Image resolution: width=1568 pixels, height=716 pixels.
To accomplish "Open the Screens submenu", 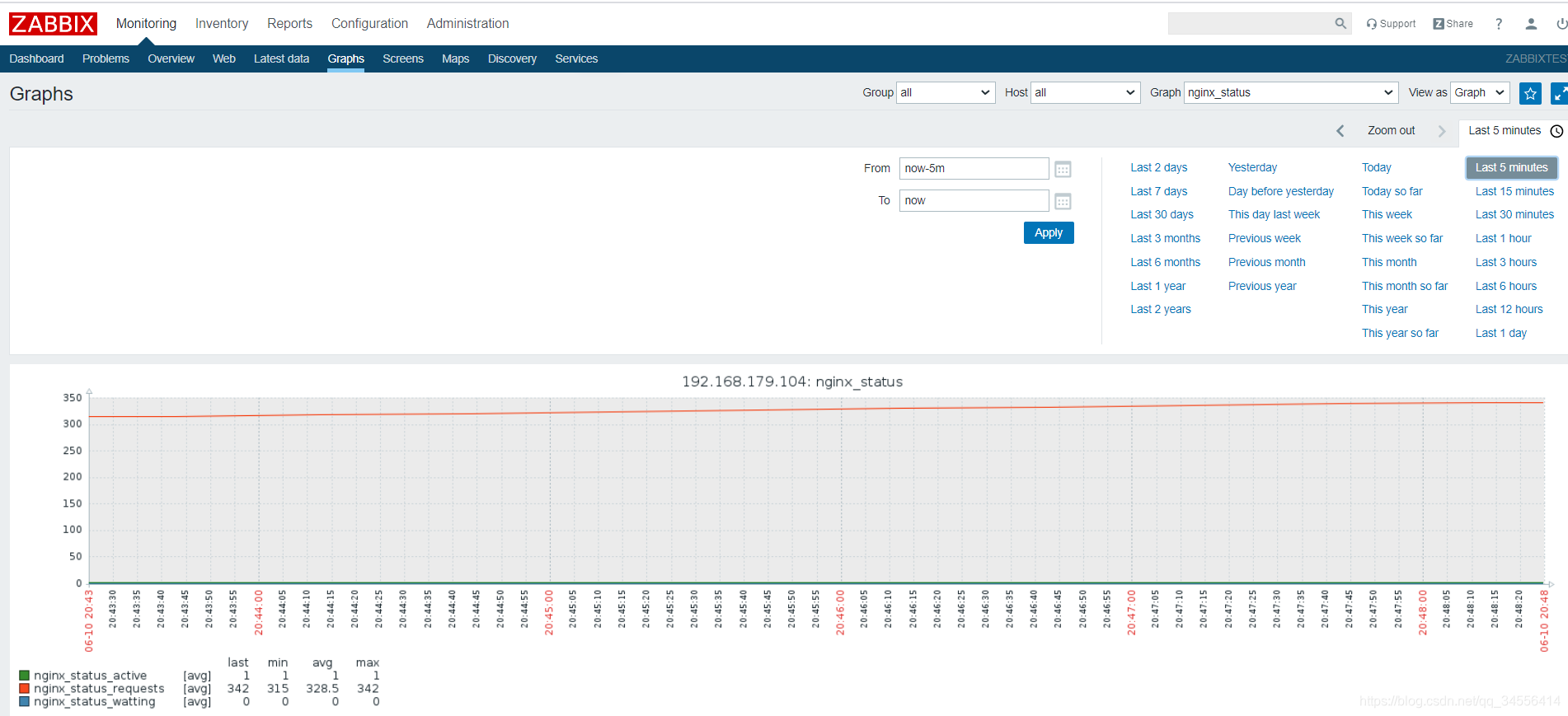I will tap(402, 58).
